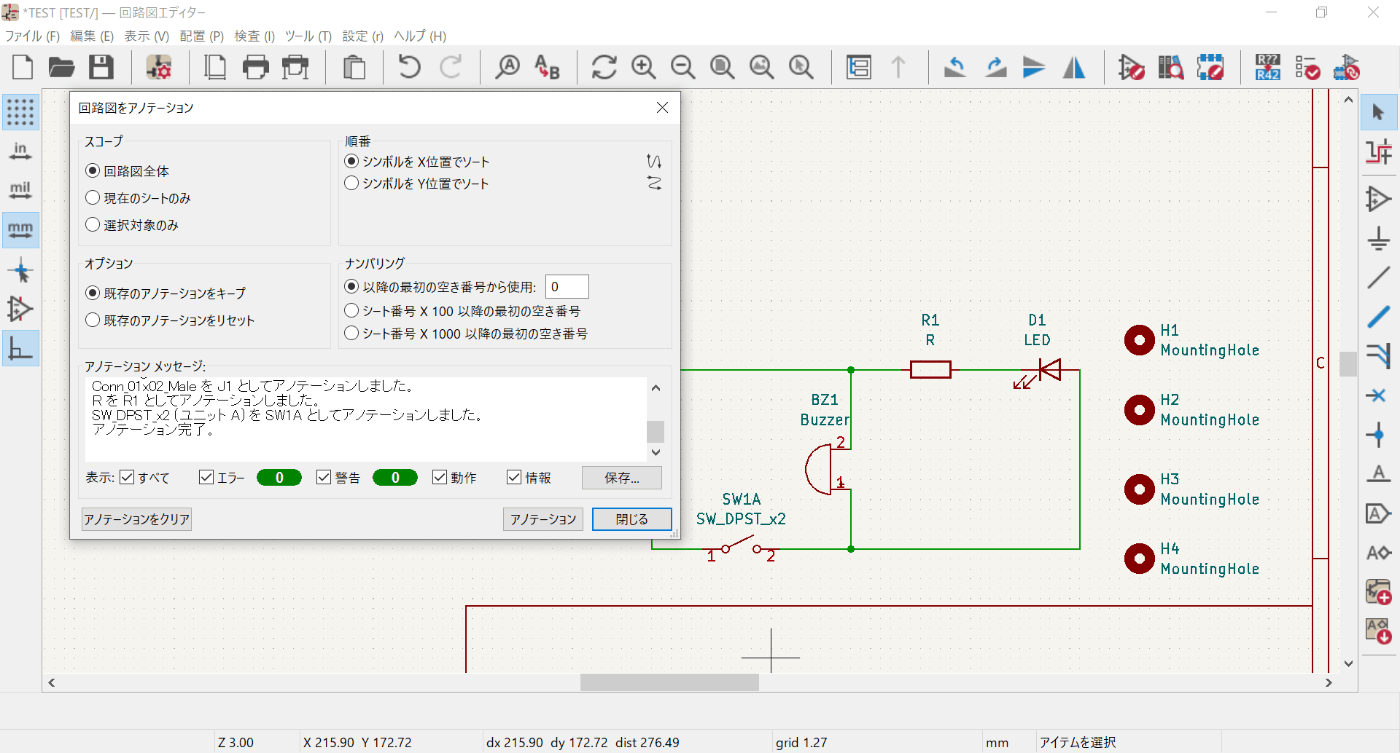The image size is (1400, 753).
Task: Click the アノテーションをクリア button
Action: click(136, 519)
